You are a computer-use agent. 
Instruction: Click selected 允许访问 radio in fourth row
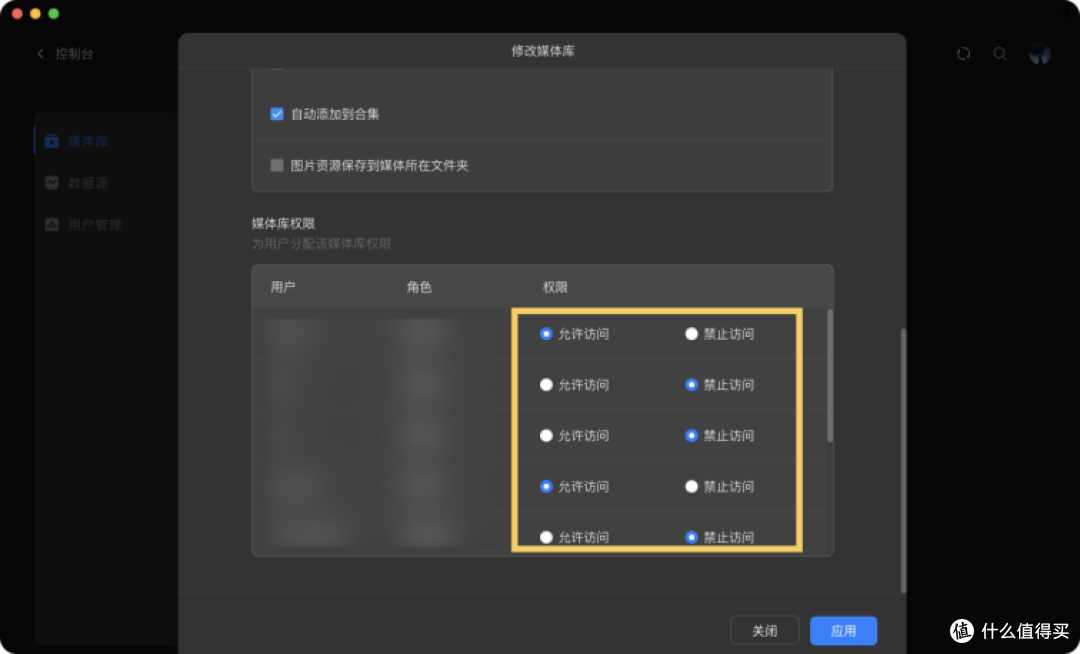546,487
